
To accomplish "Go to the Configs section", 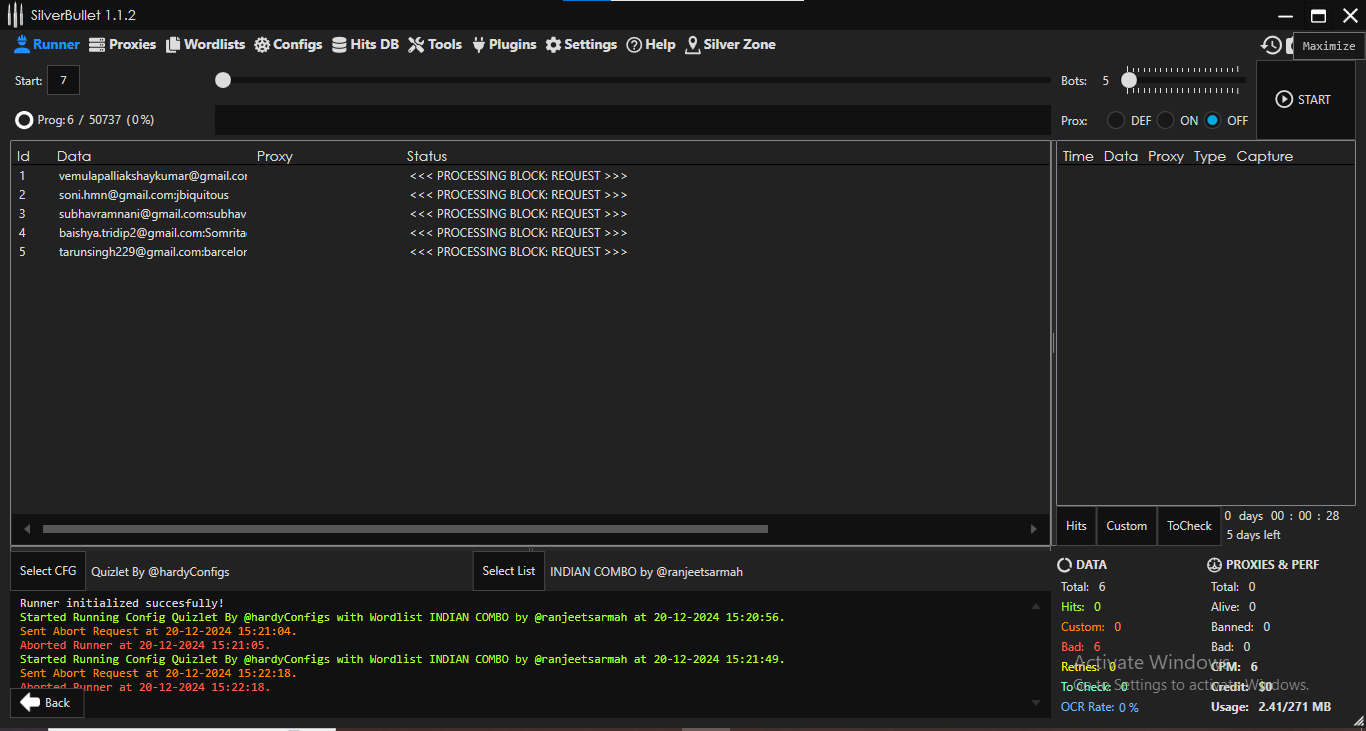I will (288, 45).
